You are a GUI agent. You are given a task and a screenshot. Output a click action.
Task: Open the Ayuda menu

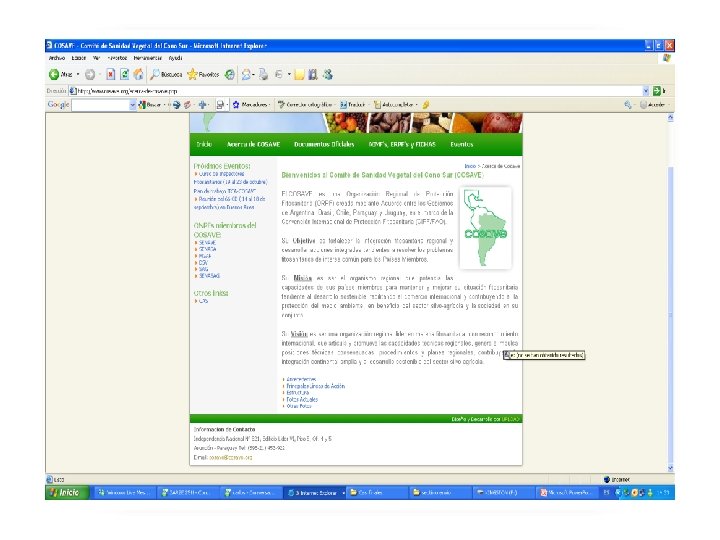pos(175,58)
